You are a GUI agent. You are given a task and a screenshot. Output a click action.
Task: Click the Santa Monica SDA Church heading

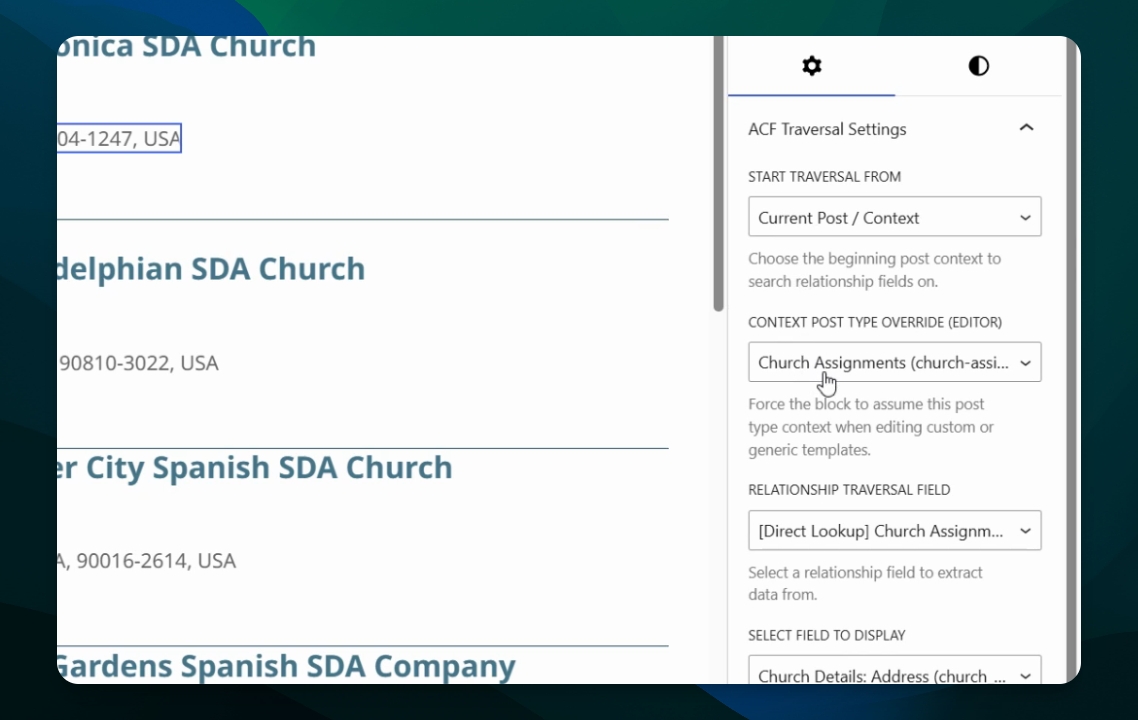(187, 47)
